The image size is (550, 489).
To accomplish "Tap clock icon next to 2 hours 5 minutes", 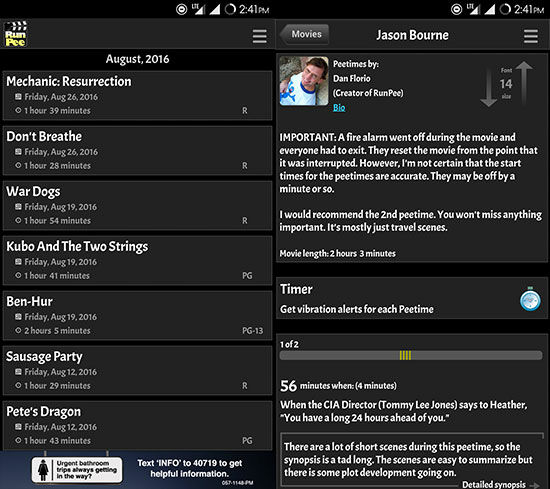I will 18,331.
